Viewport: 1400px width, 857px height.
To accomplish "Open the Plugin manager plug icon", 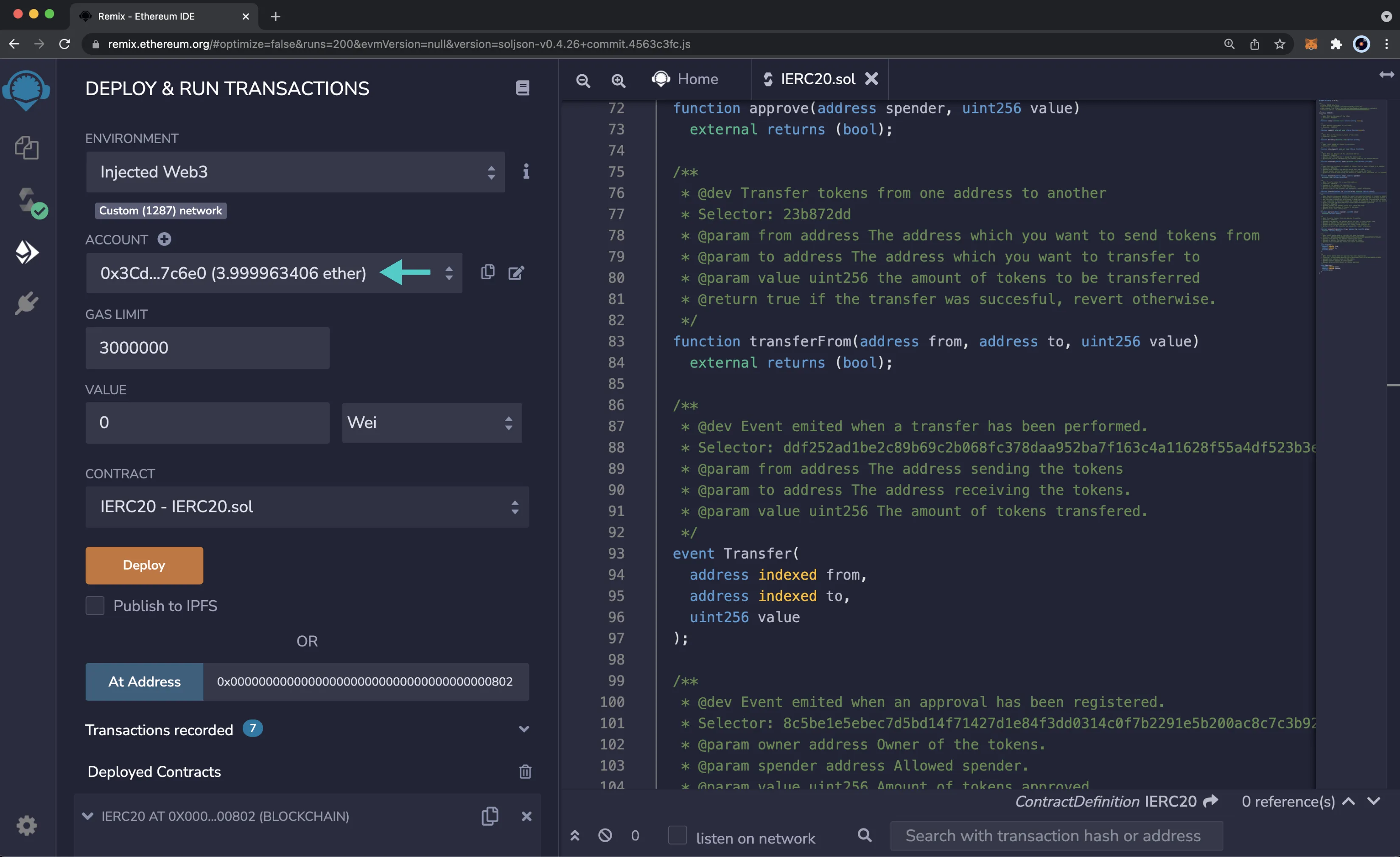I will (27, 303).
